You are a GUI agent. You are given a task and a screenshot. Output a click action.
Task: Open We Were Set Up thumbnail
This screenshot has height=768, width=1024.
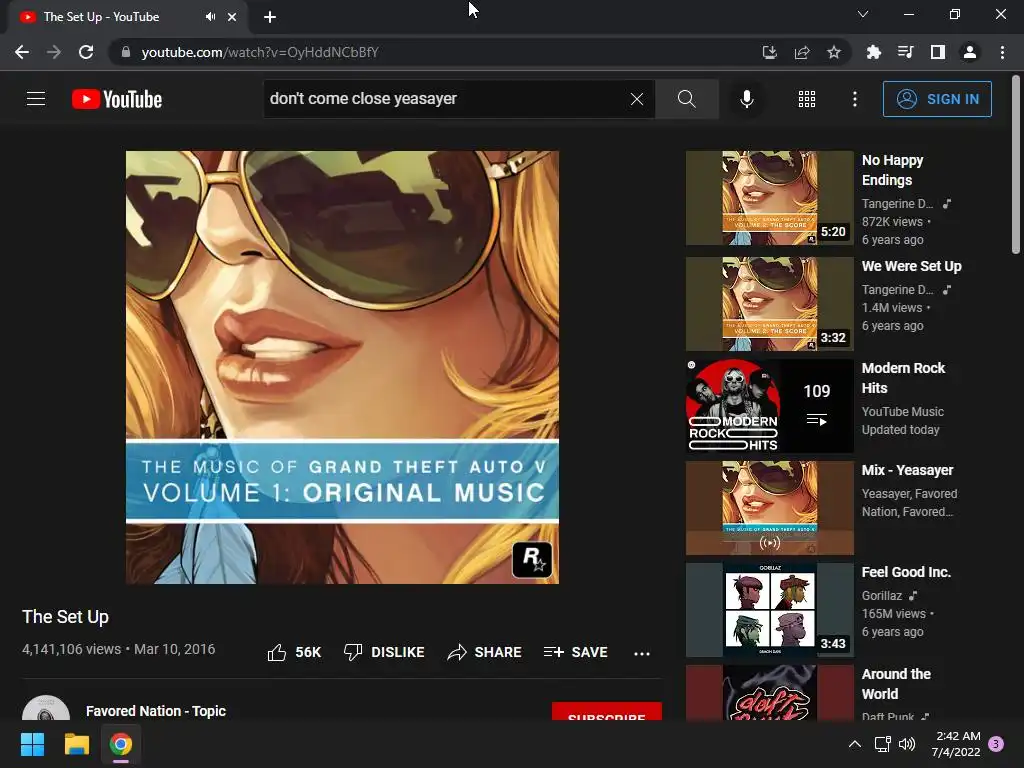click(769, 304)
